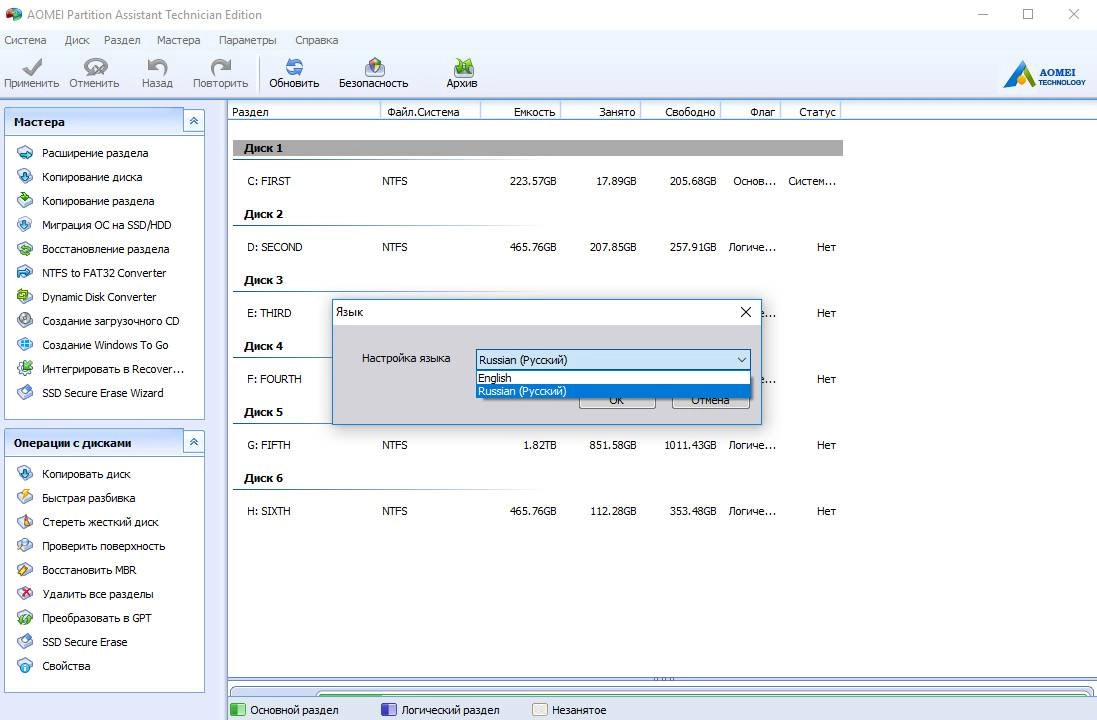
Task: Launch the Расширение раздела wizard icon
Action: (25, 153)
